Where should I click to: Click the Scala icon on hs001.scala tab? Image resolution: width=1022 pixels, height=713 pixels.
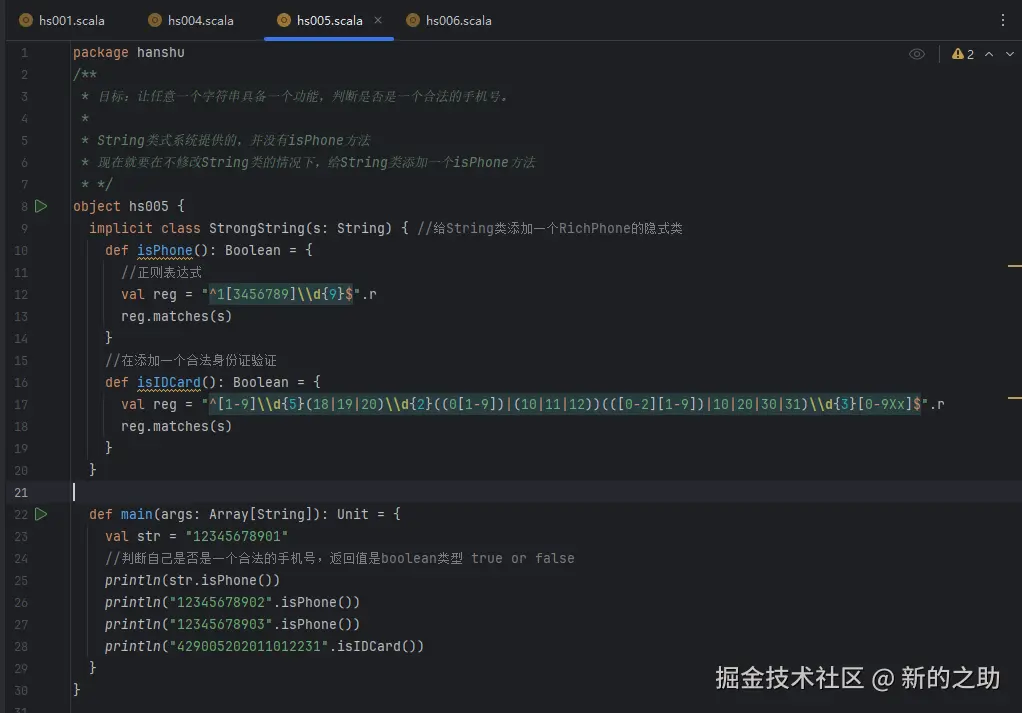26,19
